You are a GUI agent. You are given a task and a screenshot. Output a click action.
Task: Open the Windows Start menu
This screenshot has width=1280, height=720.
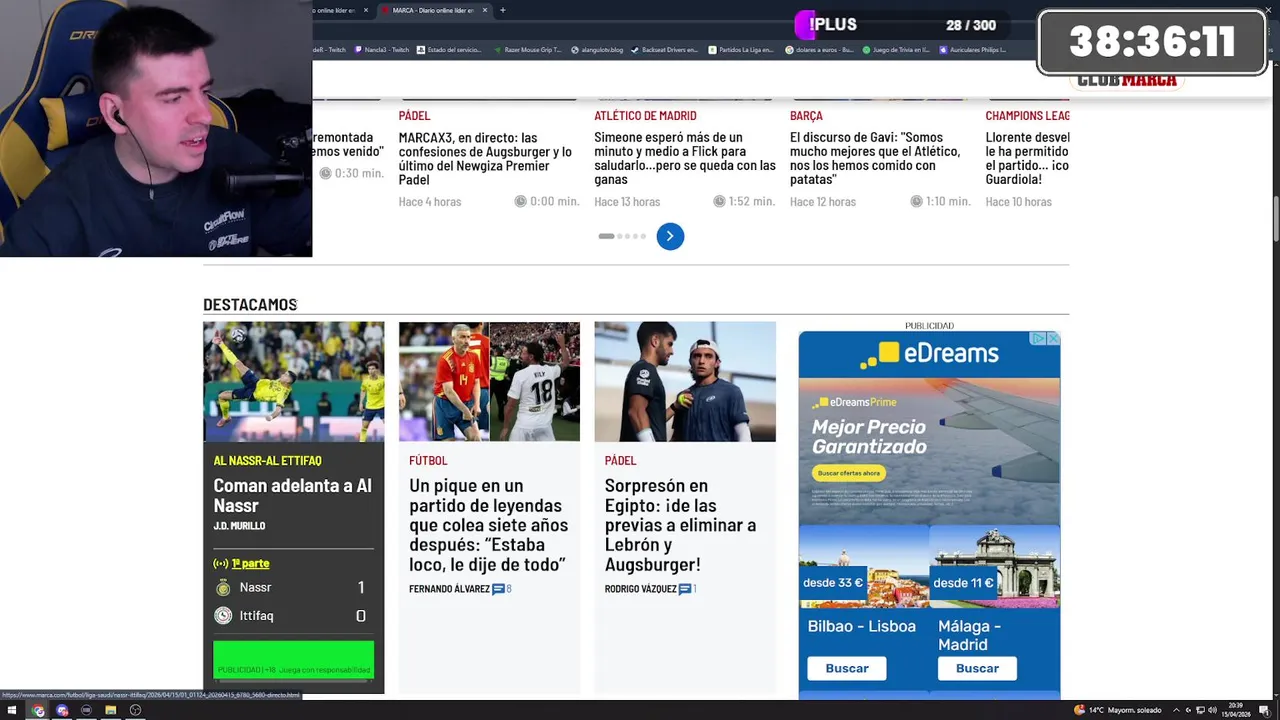tap(13, 710)
